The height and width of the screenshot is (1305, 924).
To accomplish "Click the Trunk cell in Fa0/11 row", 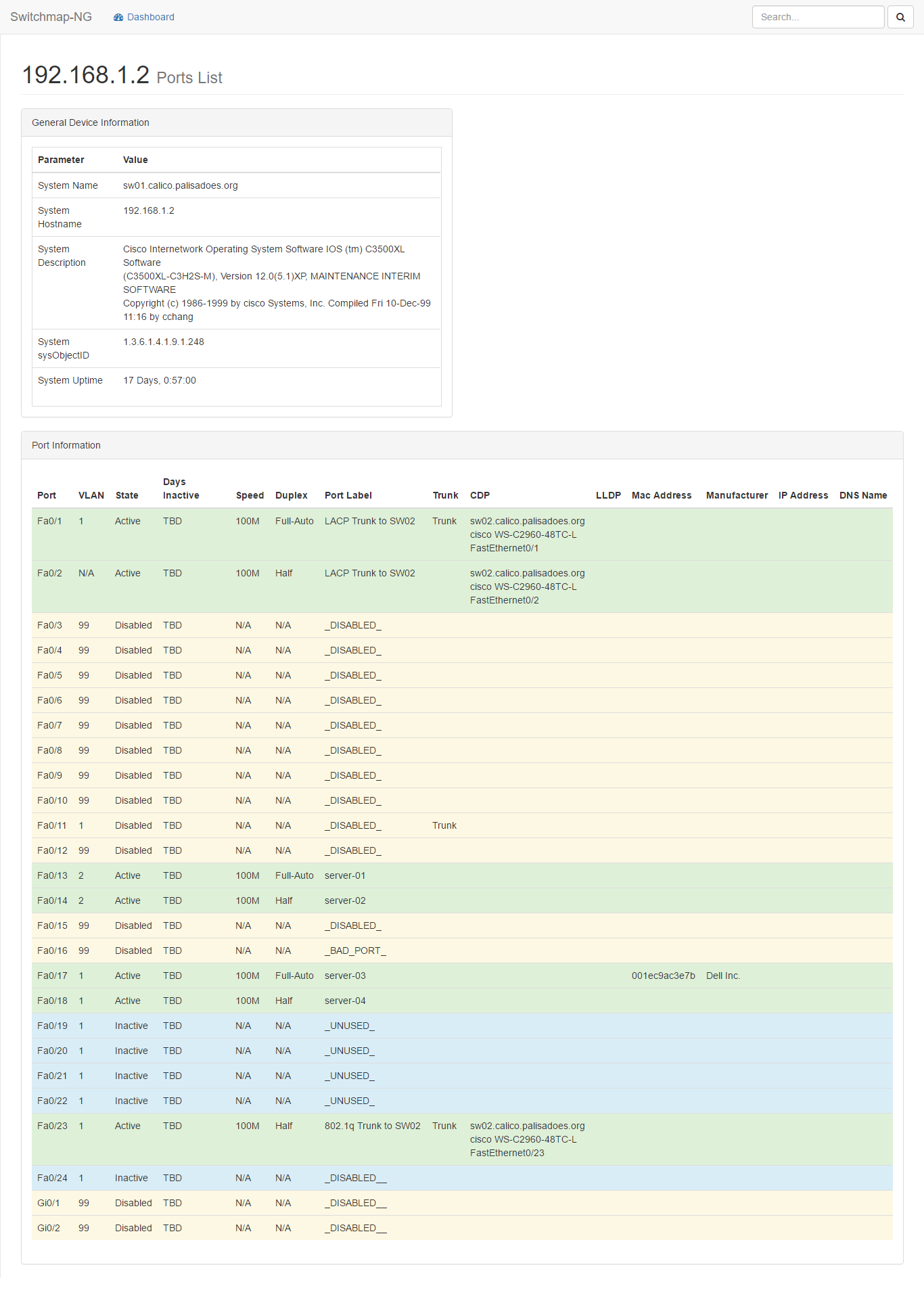I will point(444,825).
